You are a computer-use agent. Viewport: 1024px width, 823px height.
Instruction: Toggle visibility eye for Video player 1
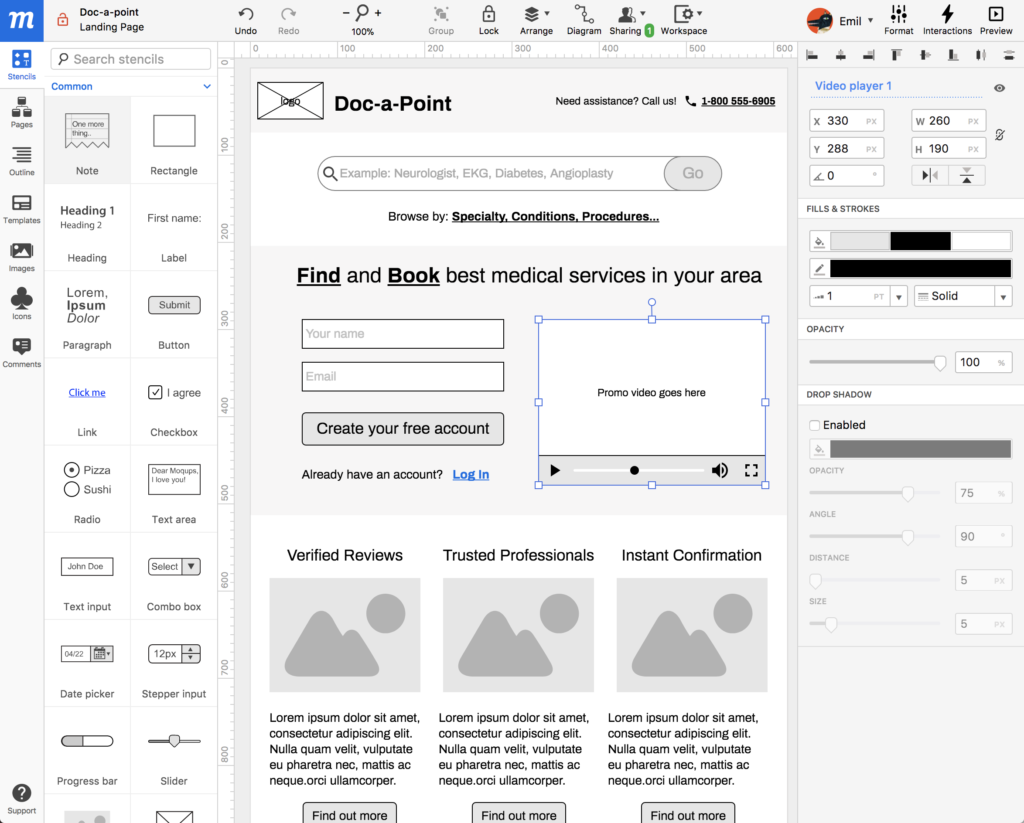999,88
